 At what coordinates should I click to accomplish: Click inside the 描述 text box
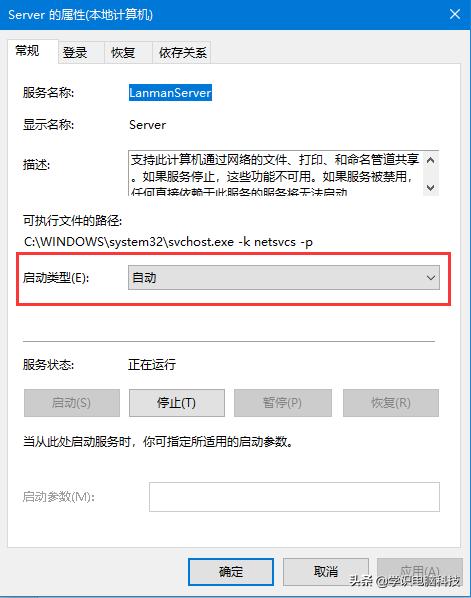pyautogui.click(x=275, y=174)
